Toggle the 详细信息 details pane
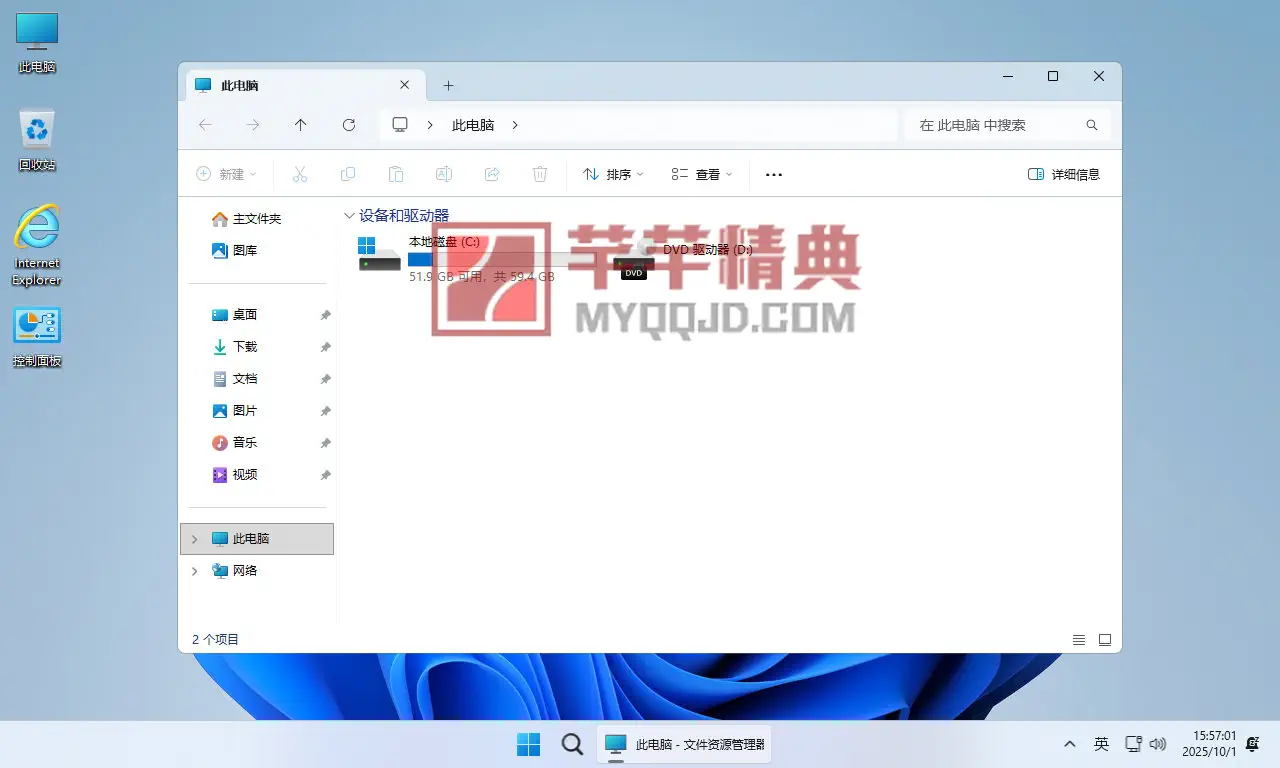Viewport: 1280px width, 768px height. (1064, 174)
